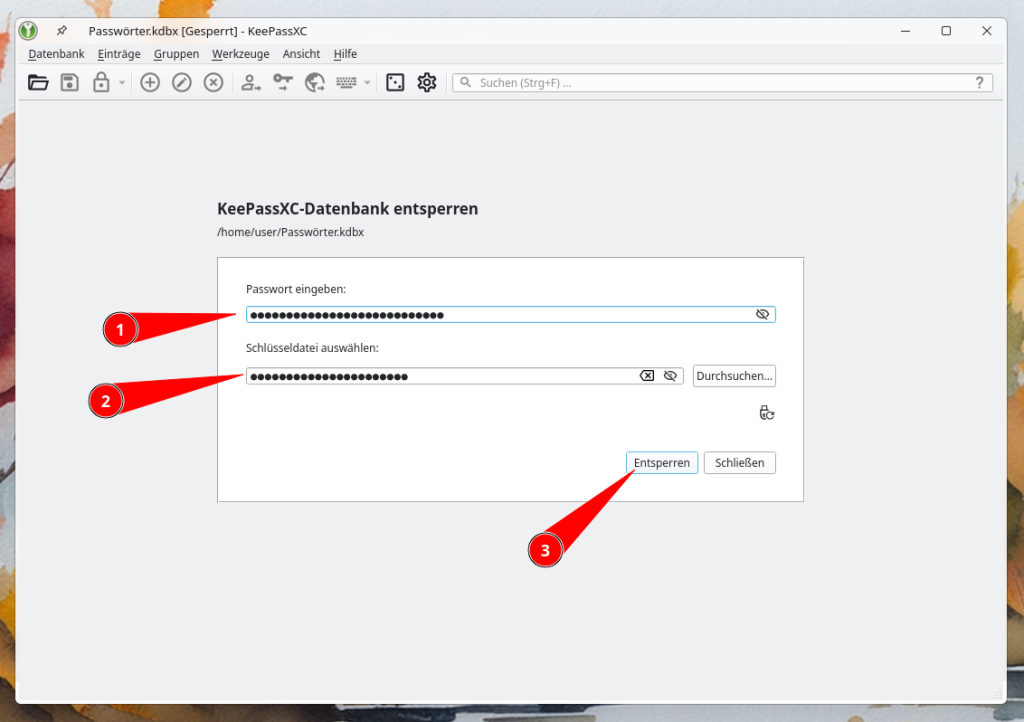Save database using floppy disk icon
The width and height of the screenshot is (1024, 722).
[70, 83]
